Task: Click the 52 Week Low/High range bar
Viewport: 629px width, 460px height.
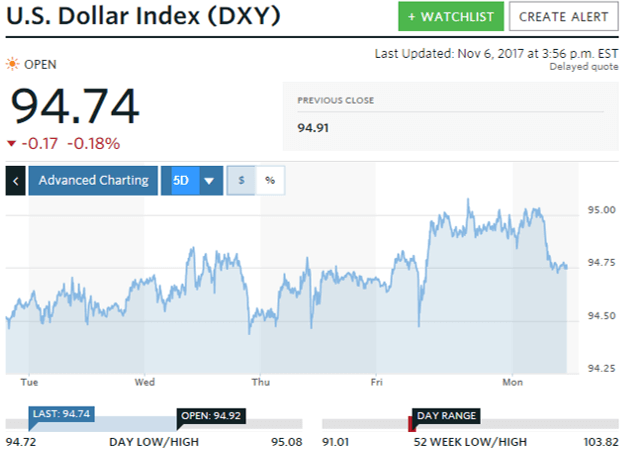Action: pos(470,425)
